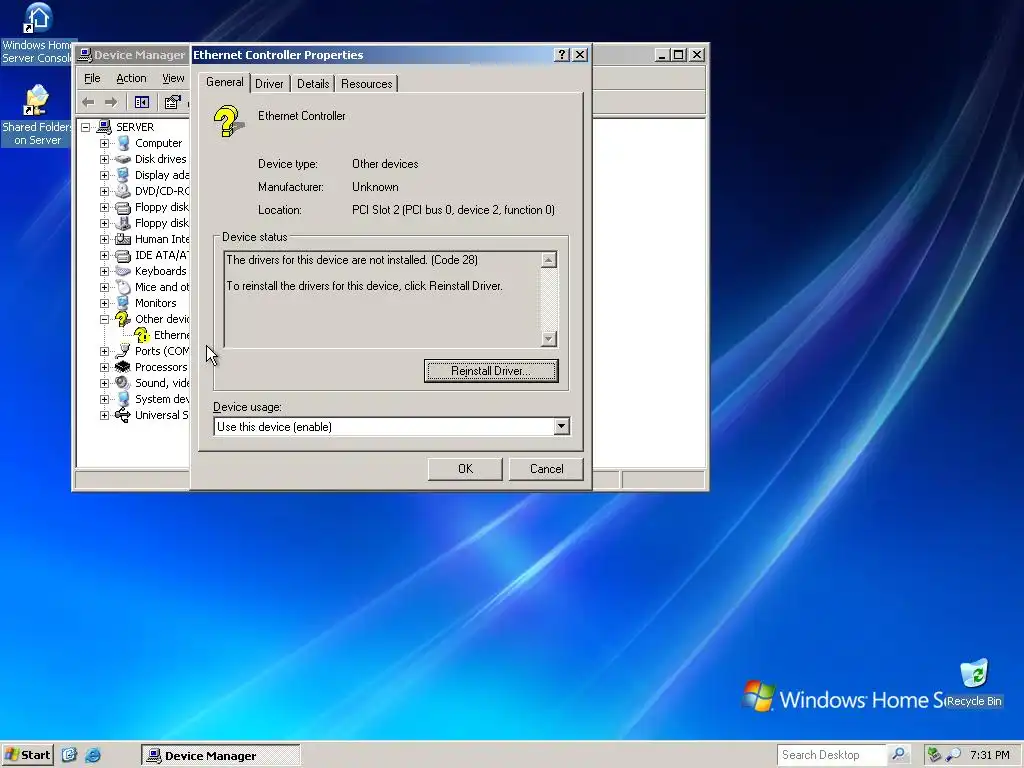Open the Device usage dropdown
This screenshot has width=1024, height=768.
[561, 426]
